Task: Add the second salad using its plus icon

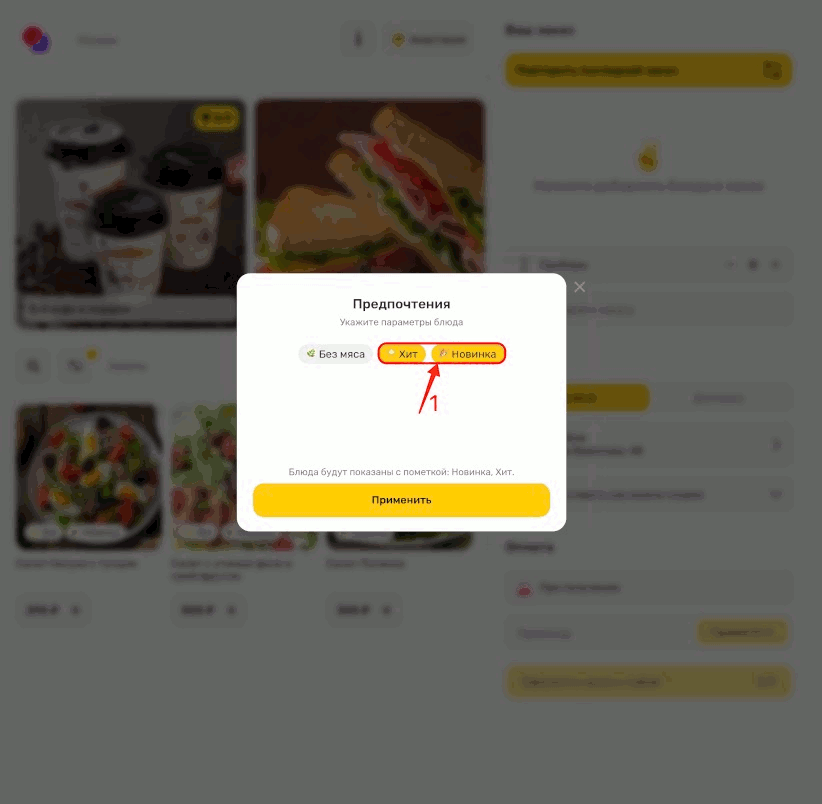Action: click(231, 610)
